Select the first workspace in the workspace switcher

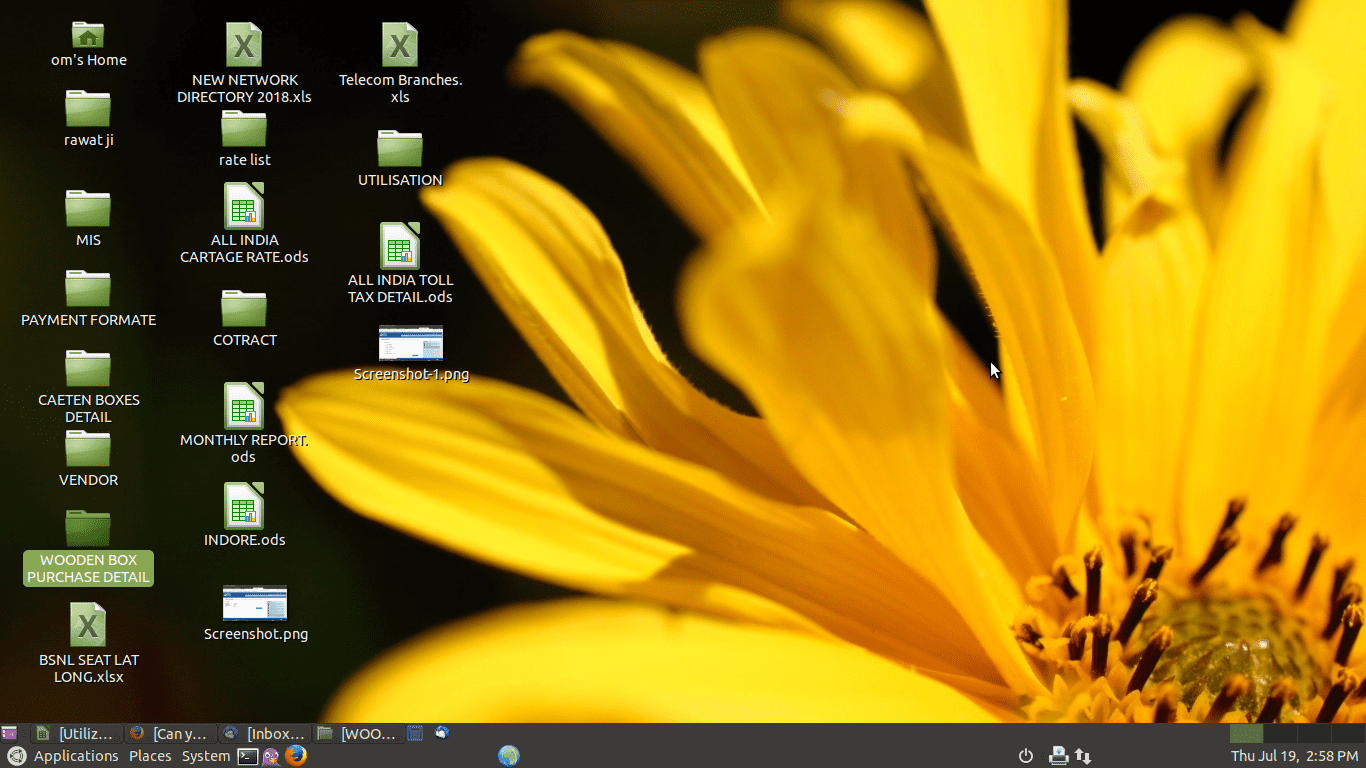(x=1247, y=733)
